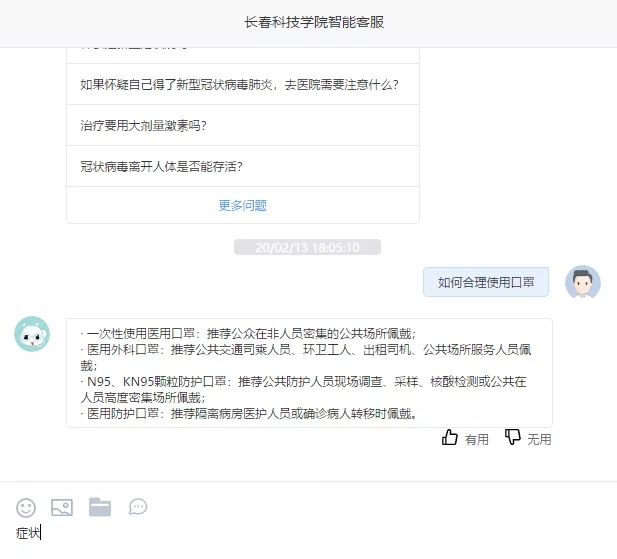
Task: Click the folder file upload icon
Action: (100, 507)
